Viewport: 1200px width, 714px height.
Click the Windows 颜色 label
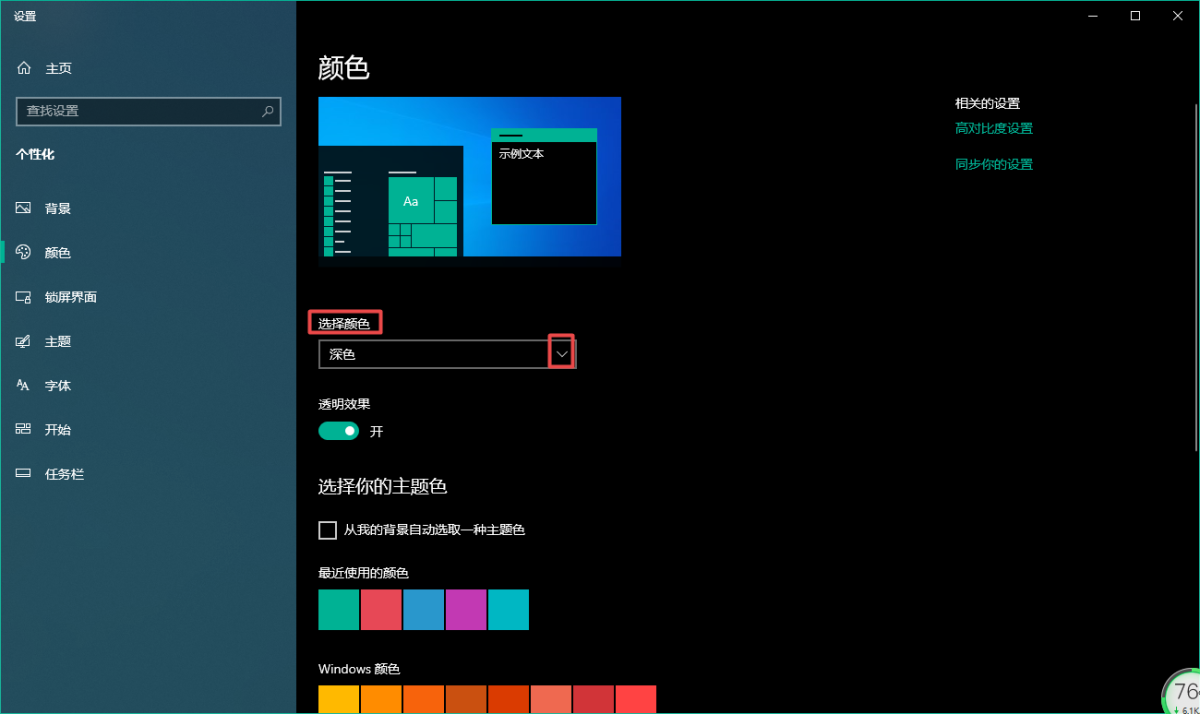point(359,669)
